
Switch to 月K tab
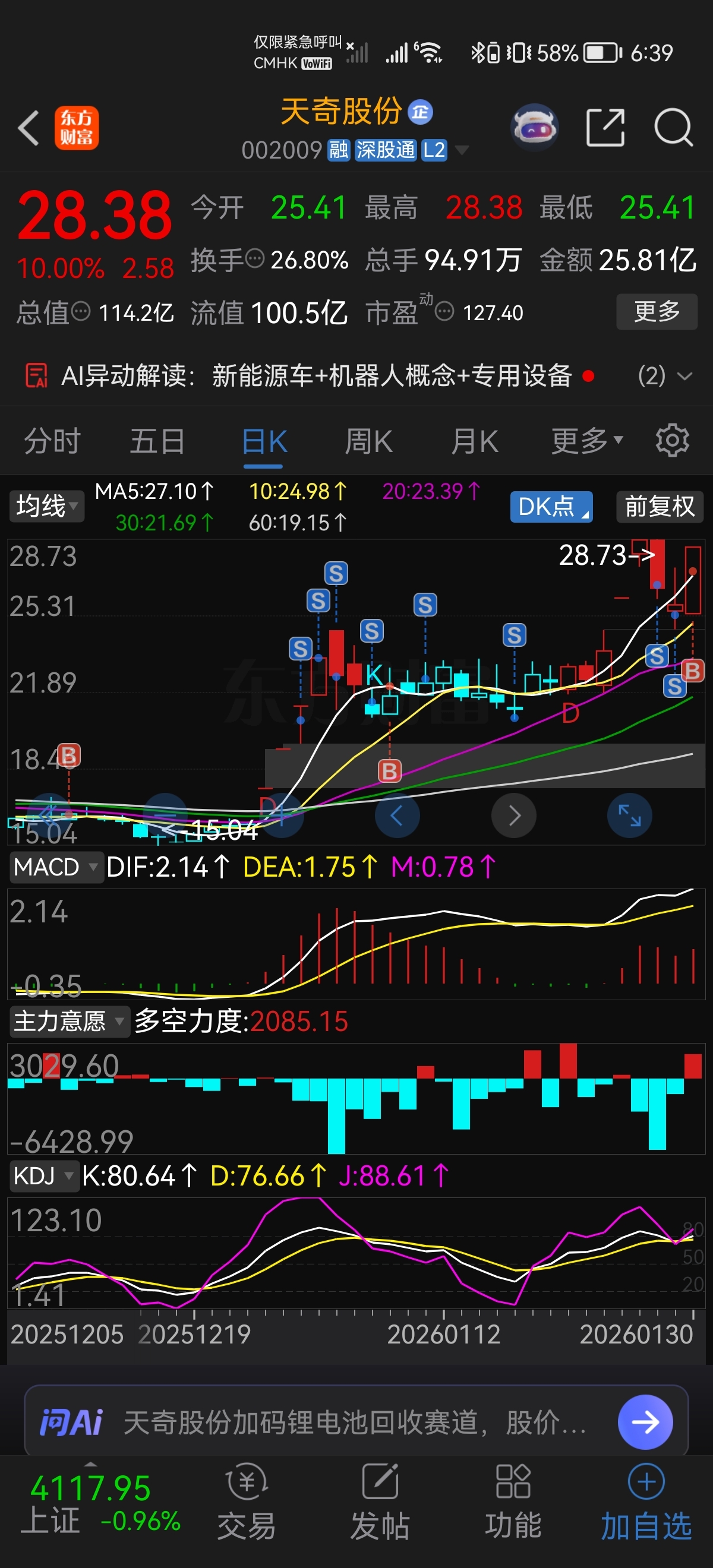click(475, 441)
